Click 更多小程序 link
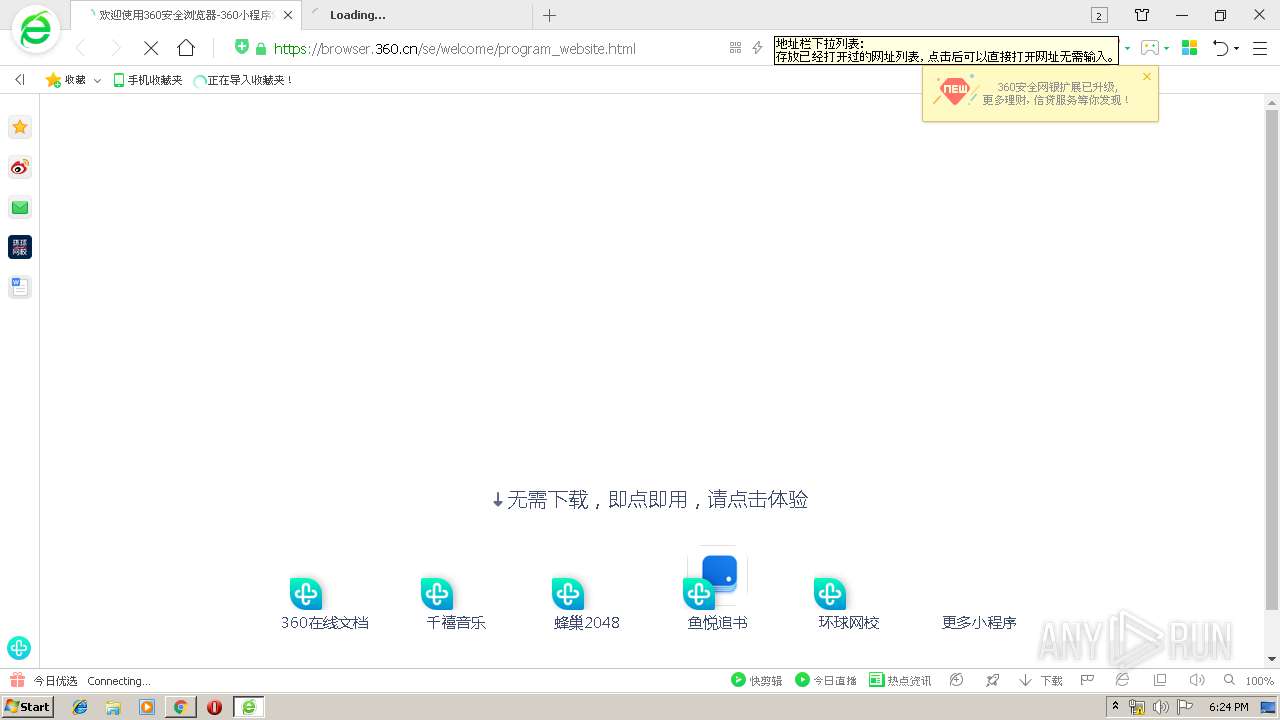 pos(979,622)
